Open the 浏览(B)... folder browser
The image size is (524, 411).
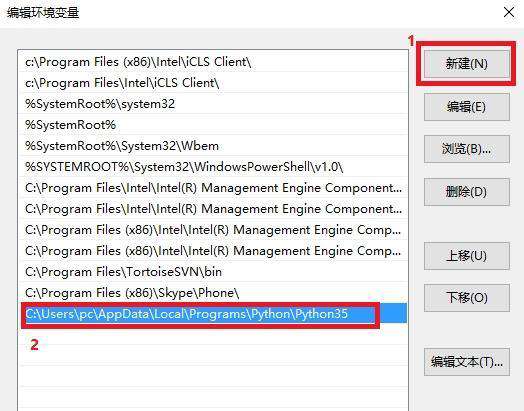[x=467, y=149]
